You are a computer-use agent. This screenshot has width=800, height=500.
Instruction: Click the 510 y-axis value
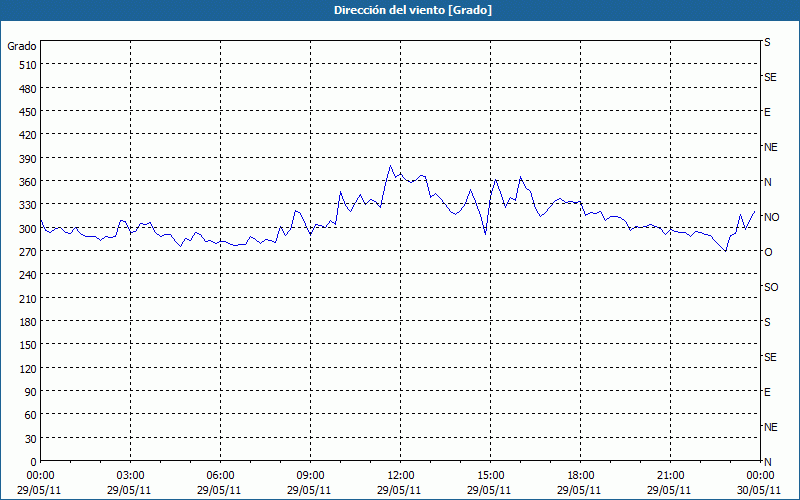click(29, 65)
